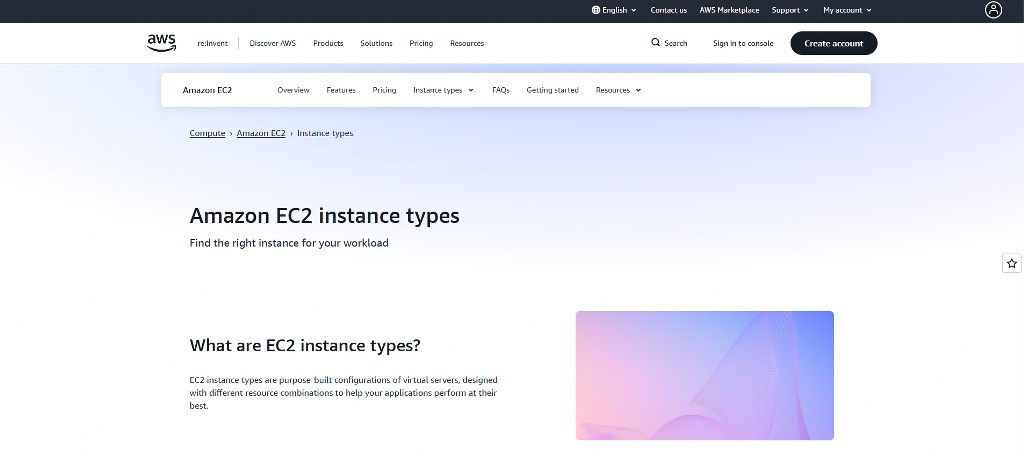Viewport: 1024px width, 453px height.
Task: Go to the EC2 Overview tab
Action: (x=293, y=90)
